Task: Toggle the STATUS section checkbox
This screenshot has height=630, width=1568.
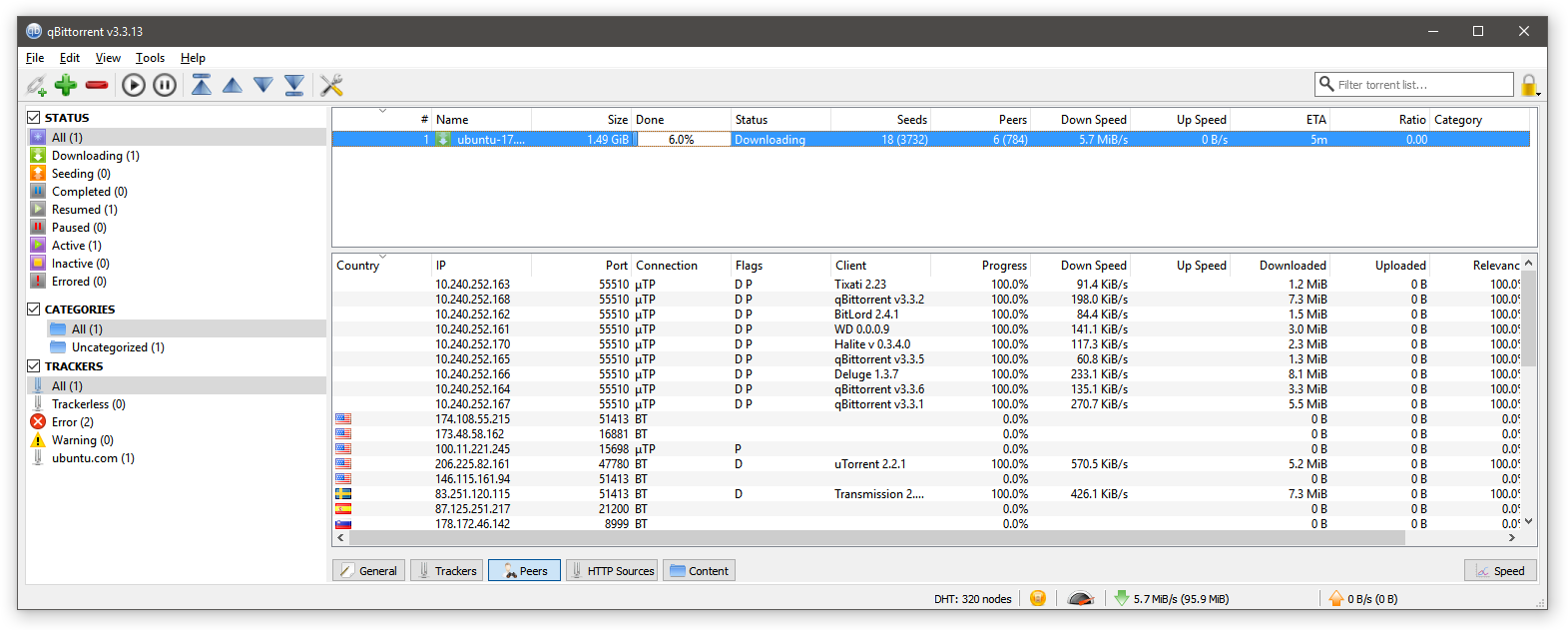Action: [34, 117]
